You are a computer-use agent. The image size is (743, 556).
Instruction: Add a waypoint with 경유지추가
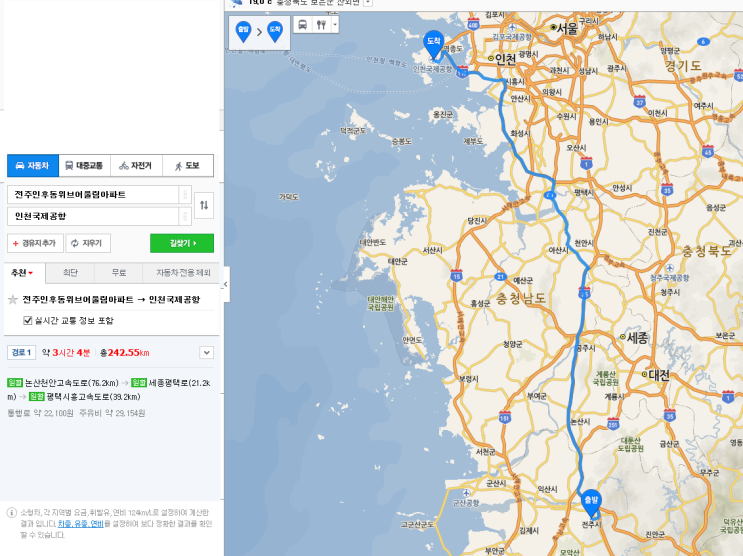[35, 243]
